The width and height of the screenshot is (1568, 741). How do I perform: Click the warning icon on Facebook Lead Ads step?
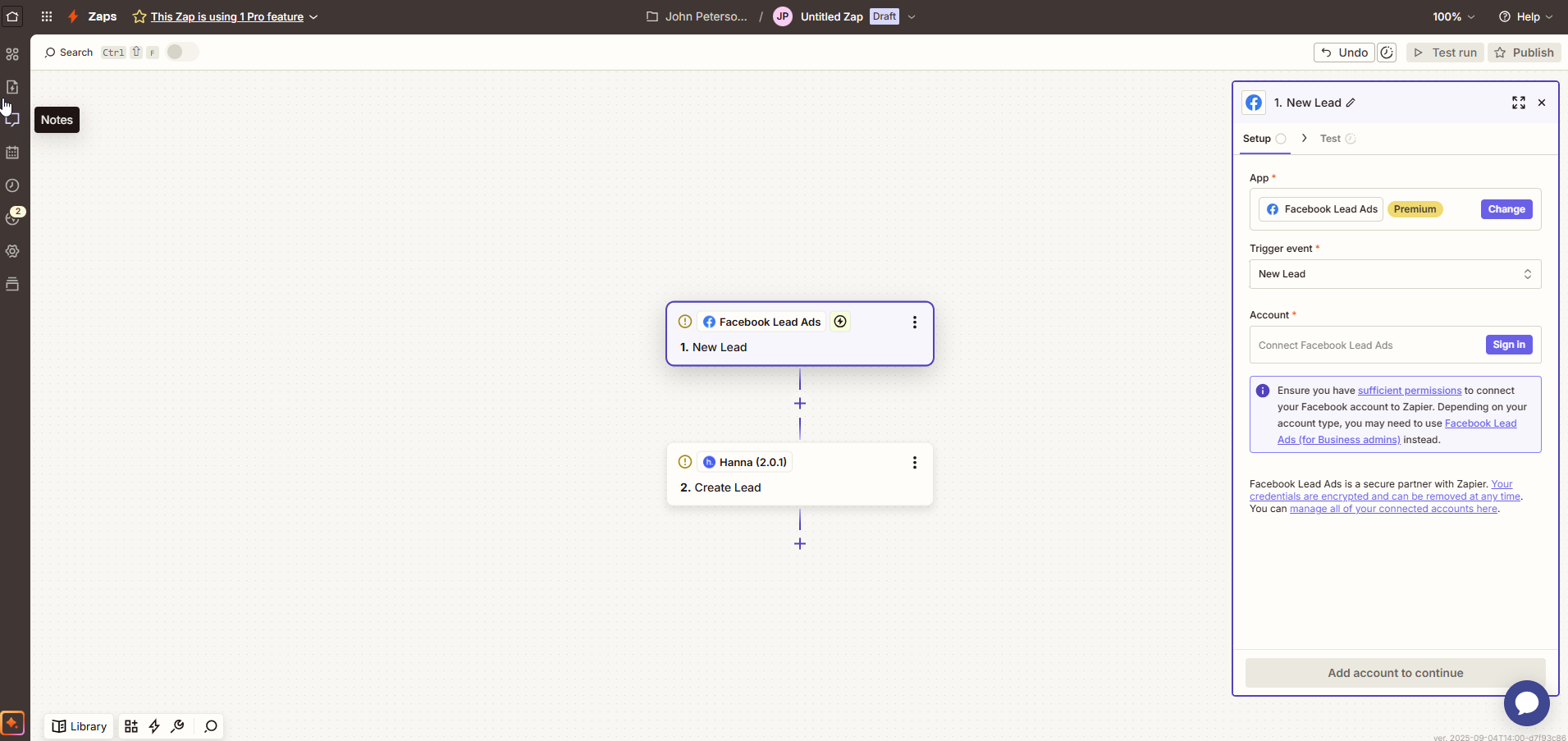tap(685, 322)
